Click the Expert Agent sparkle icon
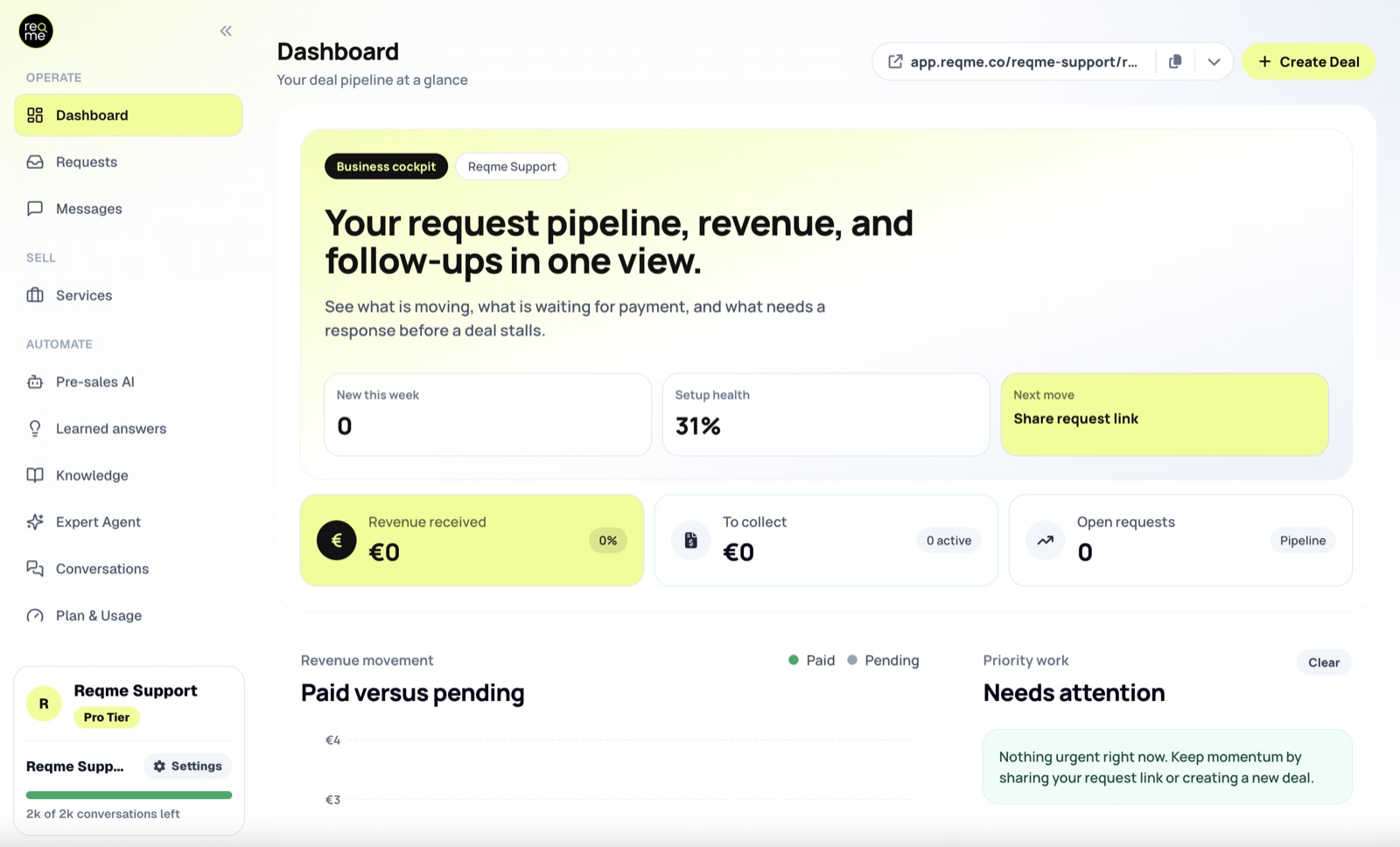1400x847 pixels. 35,521
